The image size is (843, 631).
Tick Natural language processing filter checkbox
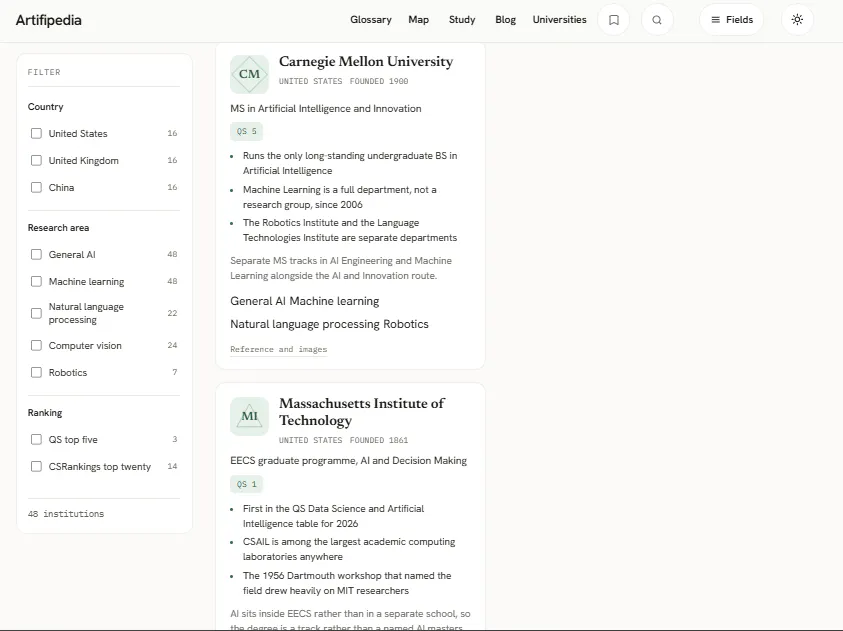click(36, 313)
